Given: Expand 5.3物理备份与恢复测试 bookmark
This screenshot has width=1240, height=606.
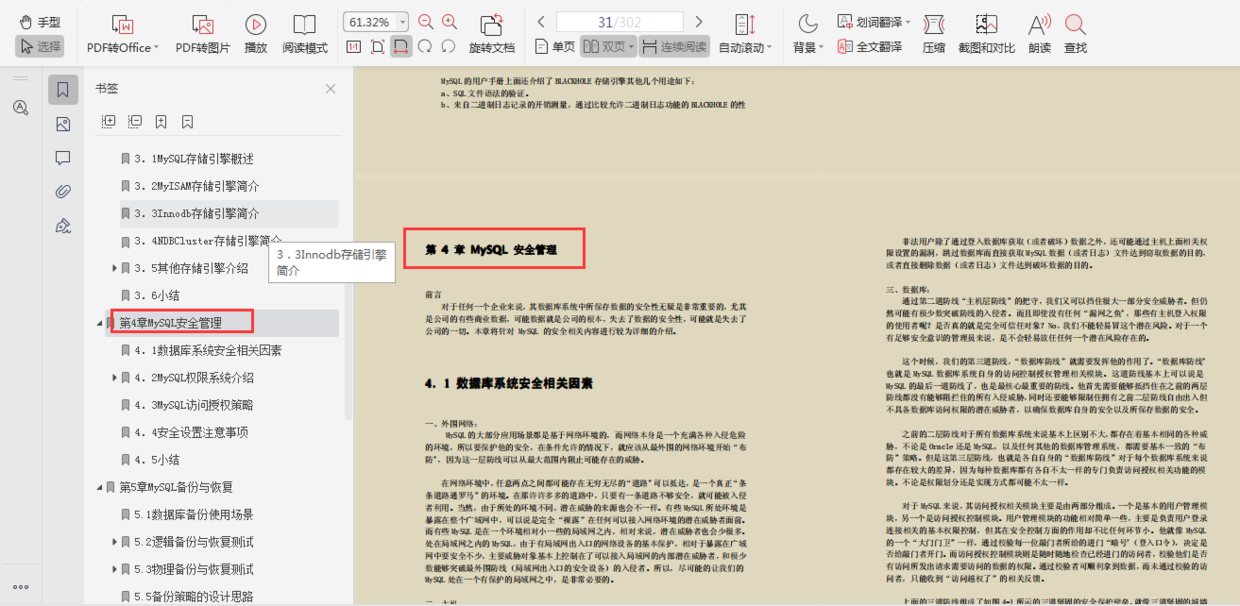Looking at the screenshot, I should [x=114, y=569].
